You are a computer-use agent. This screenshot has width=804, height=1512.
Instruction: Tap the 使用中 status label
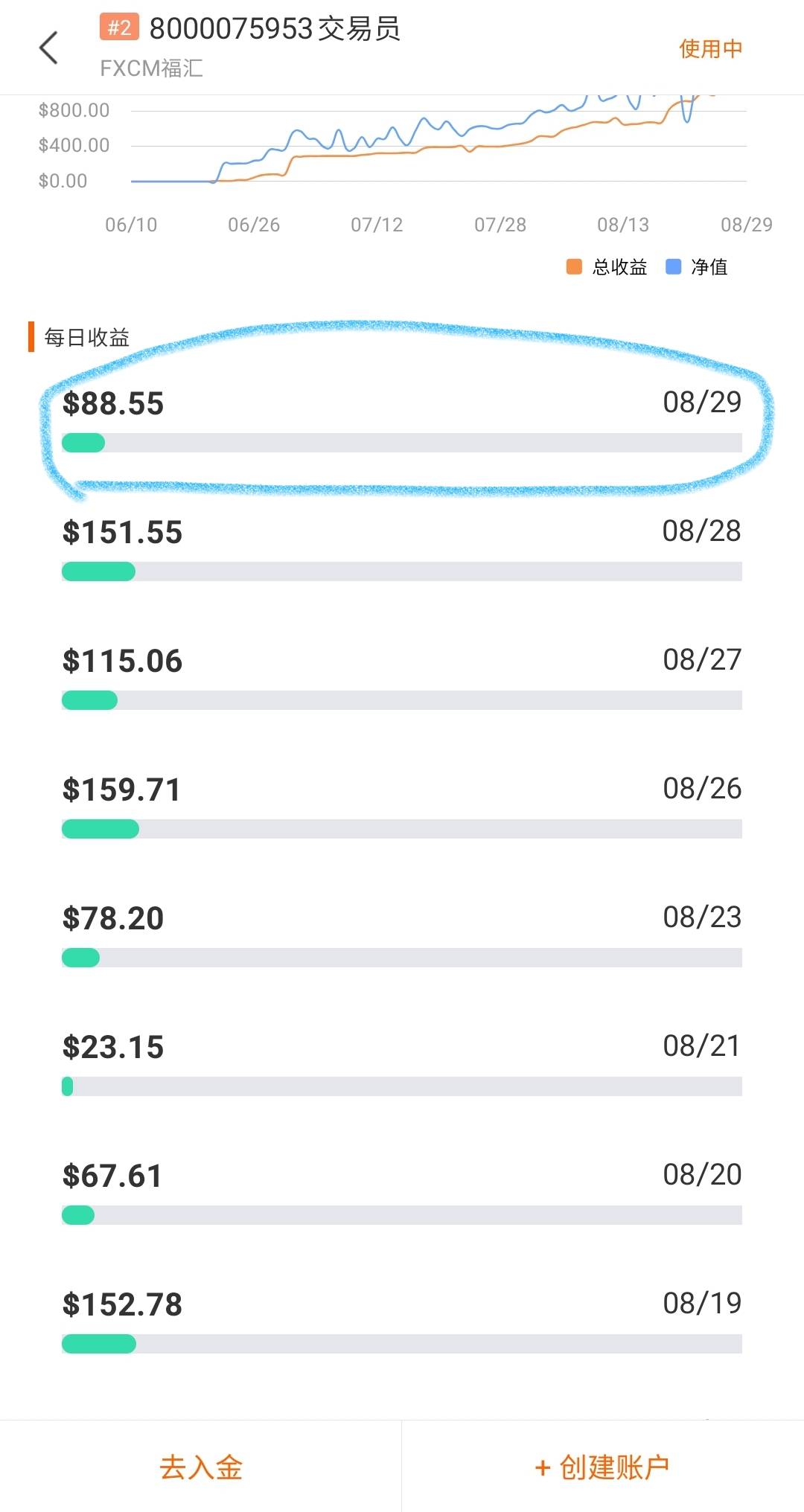point(710,49)
